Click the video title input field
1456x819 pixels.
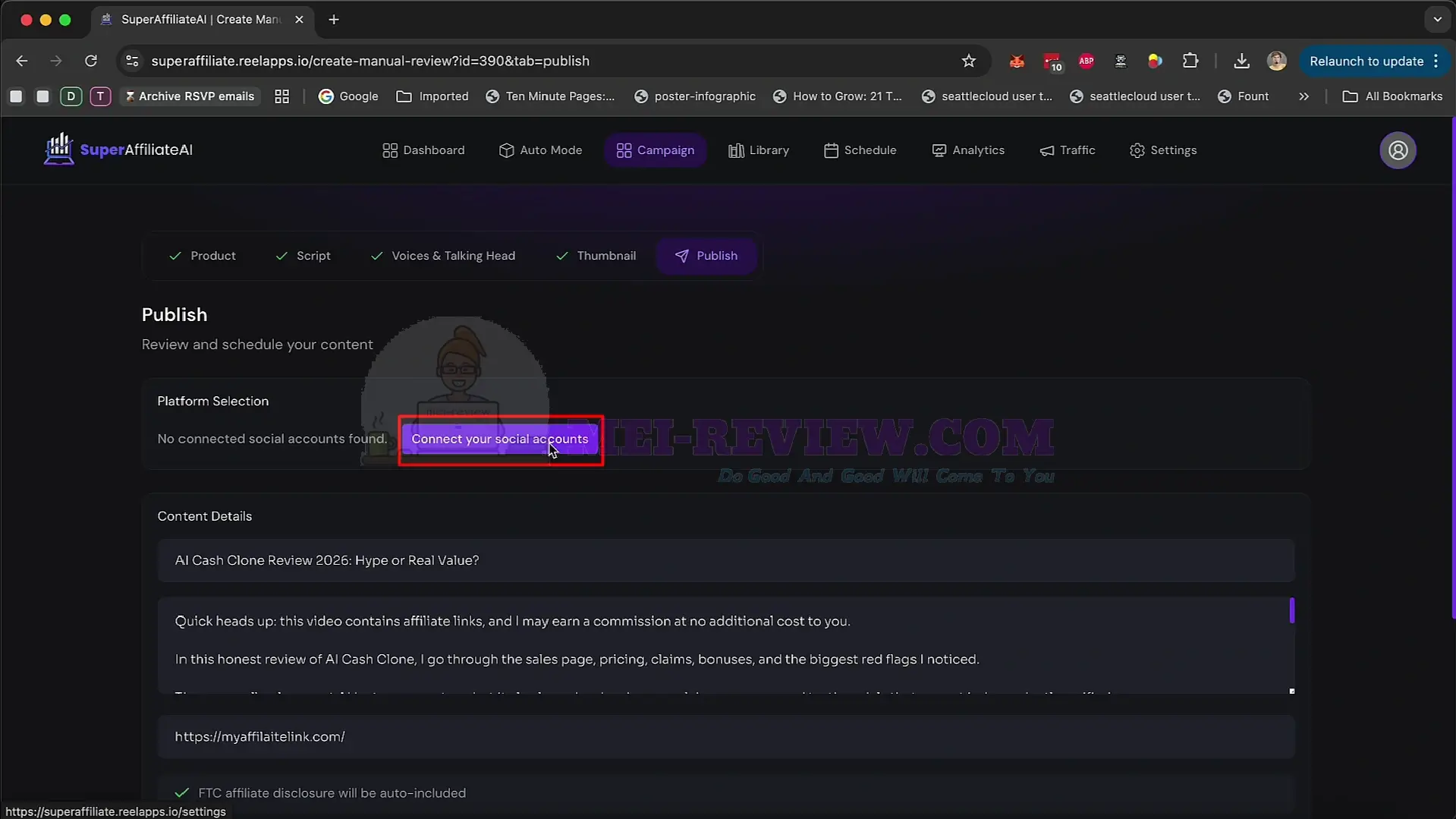point(726,560)
